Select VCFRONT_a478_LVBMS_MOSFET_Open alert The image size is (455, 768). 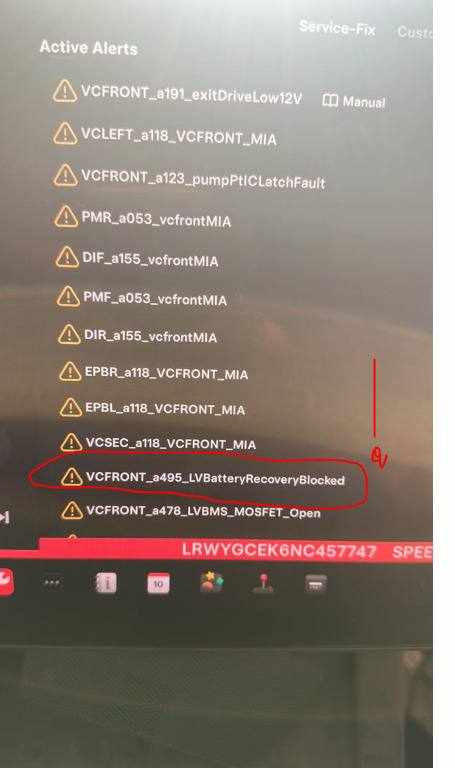191,511
